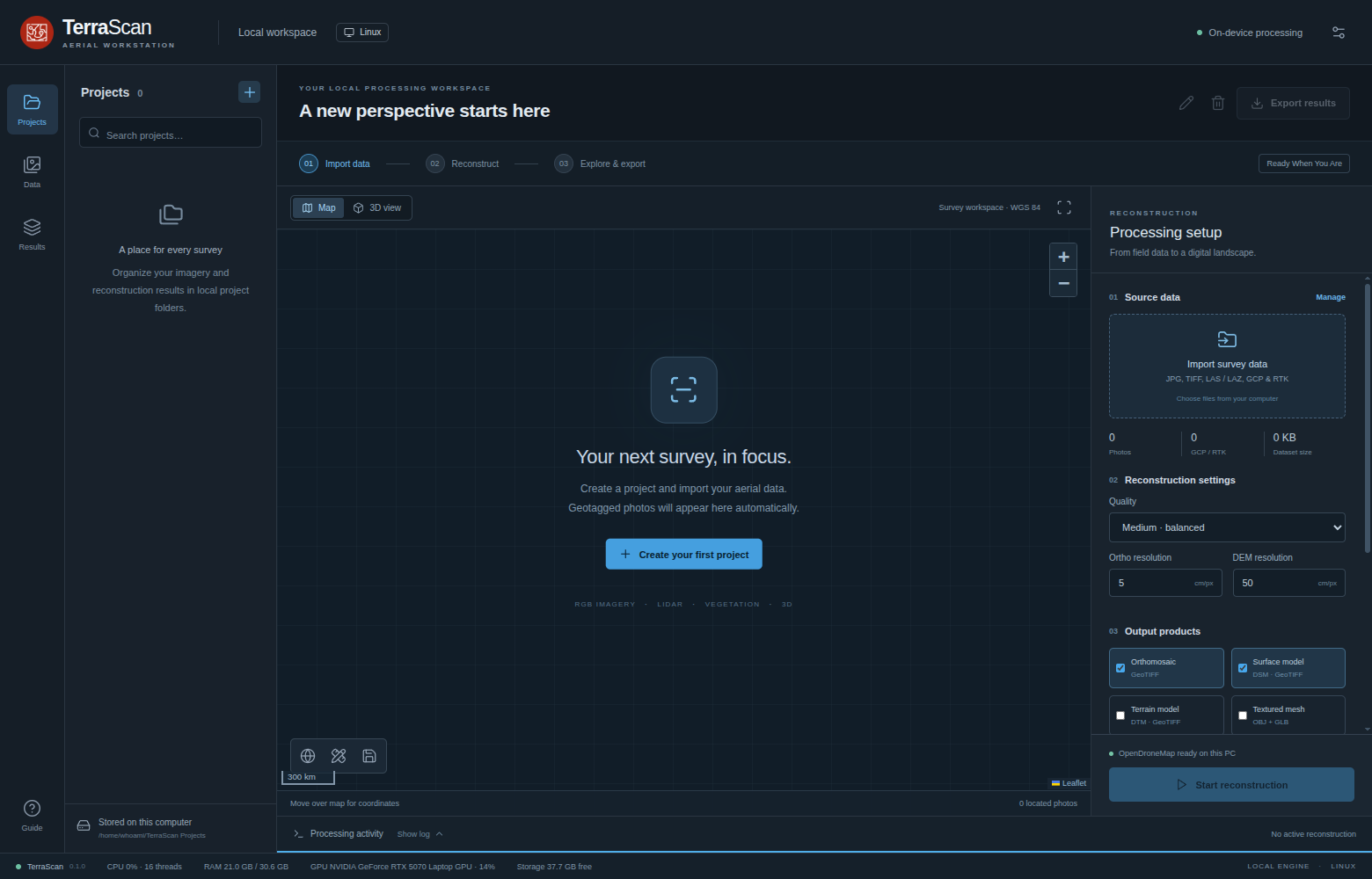Open the settings sliders icon in header
1372x879 pixels.
point(1339,33)
